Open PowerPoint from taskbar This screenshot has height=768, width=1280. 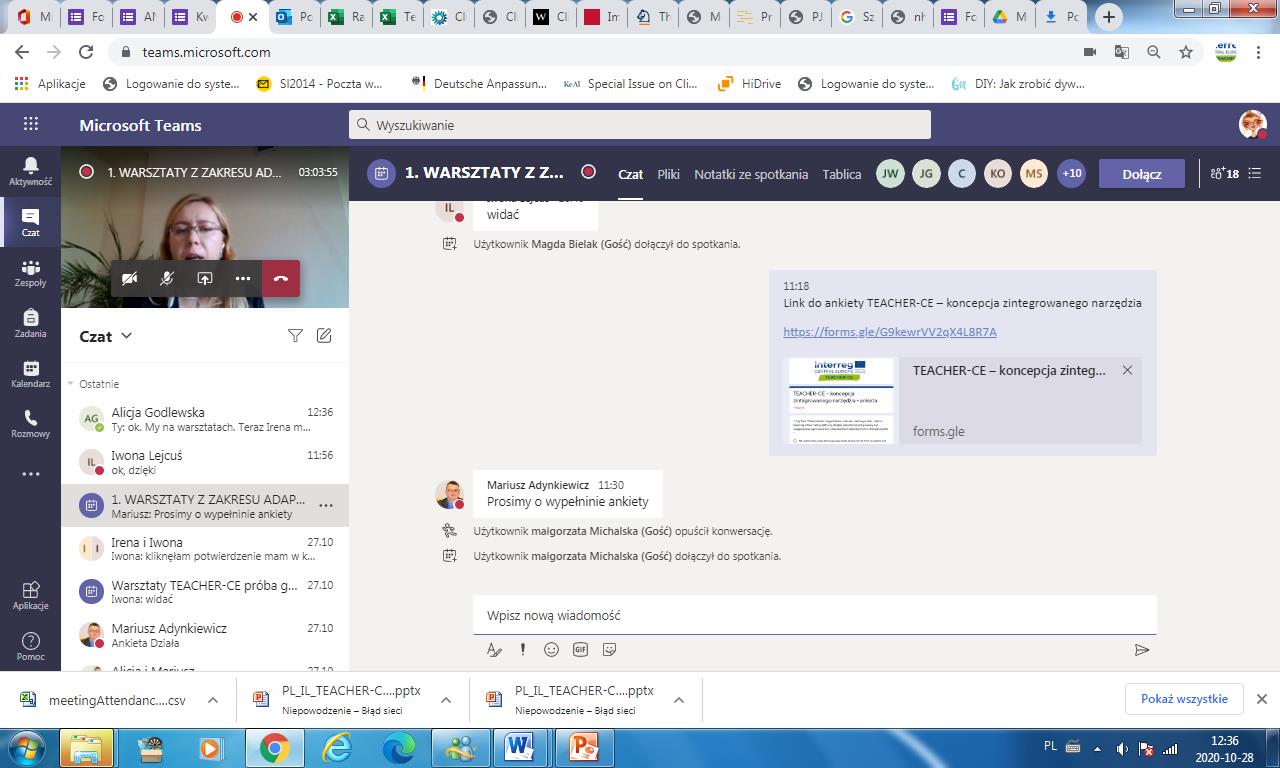pyautogui.click(x=583, y=748)
